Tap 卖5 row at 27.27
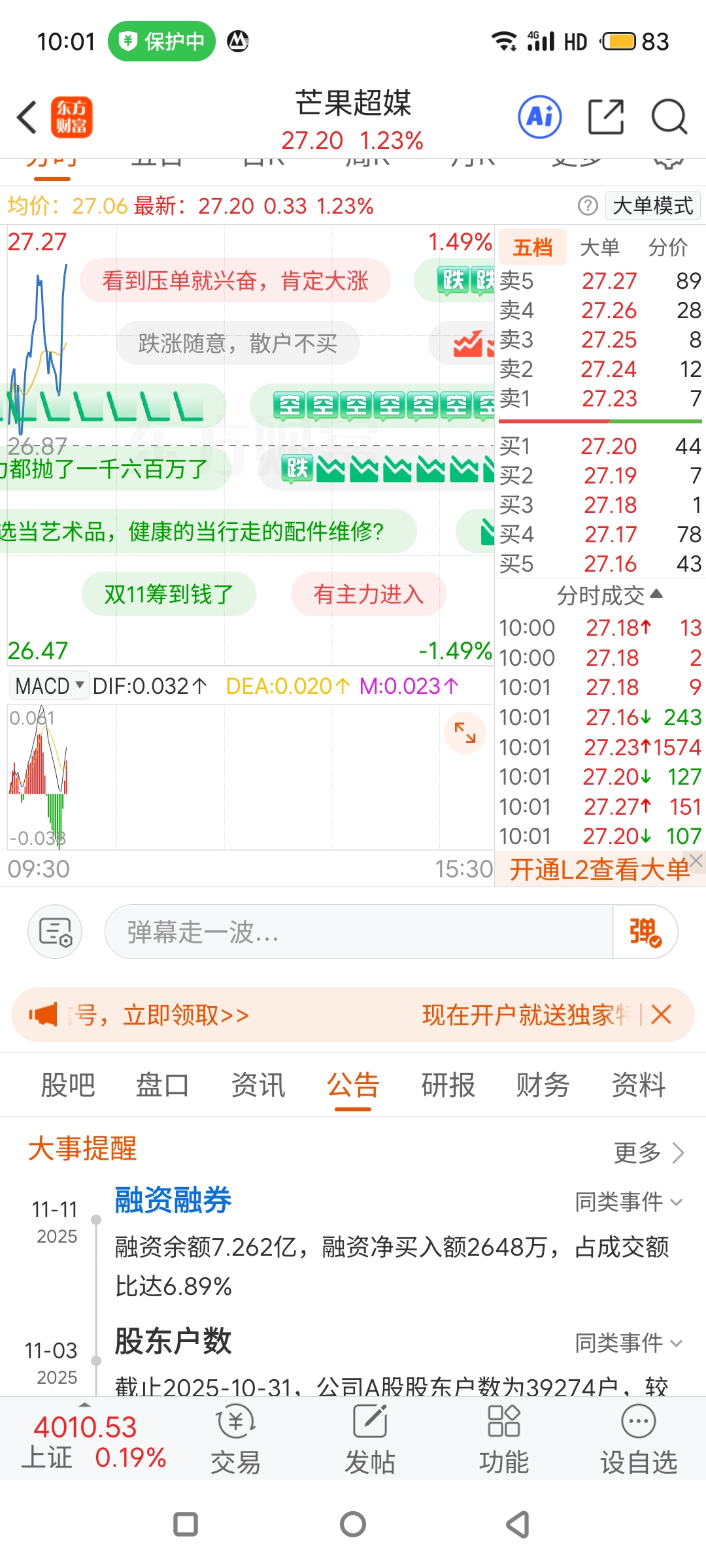Screen dimensions: 706x1568 [600, 281]
